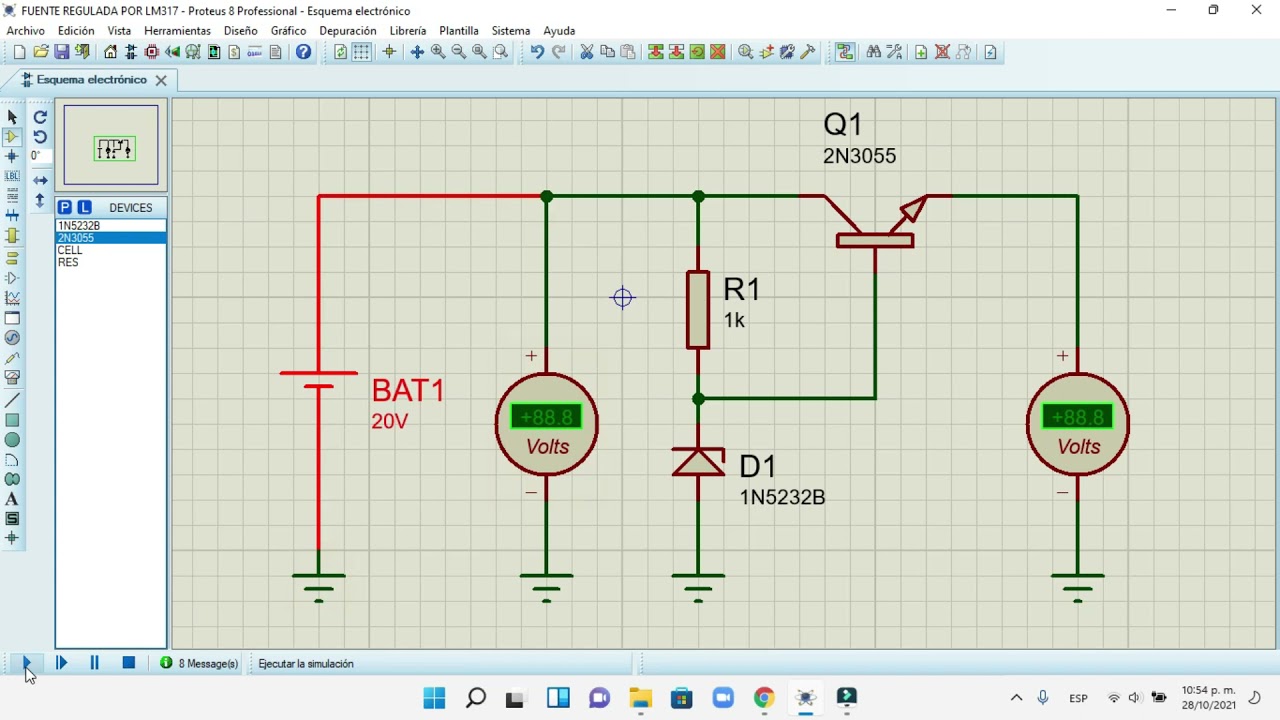Open the Depuración menu
The width and height of the screenshot is (1280, 720).
coord(348,31)
